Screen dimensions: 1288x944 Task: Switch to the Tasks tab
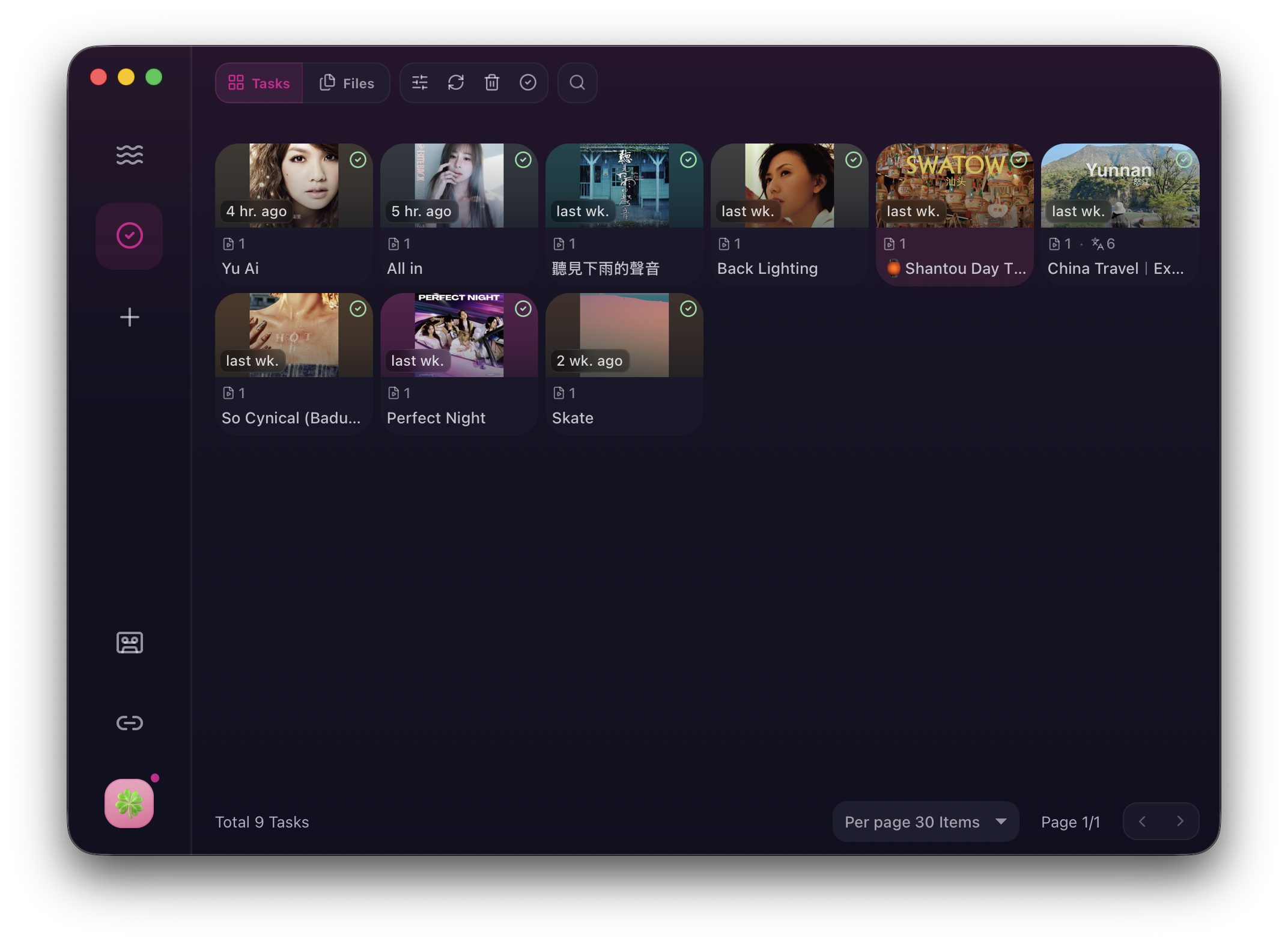259,83
